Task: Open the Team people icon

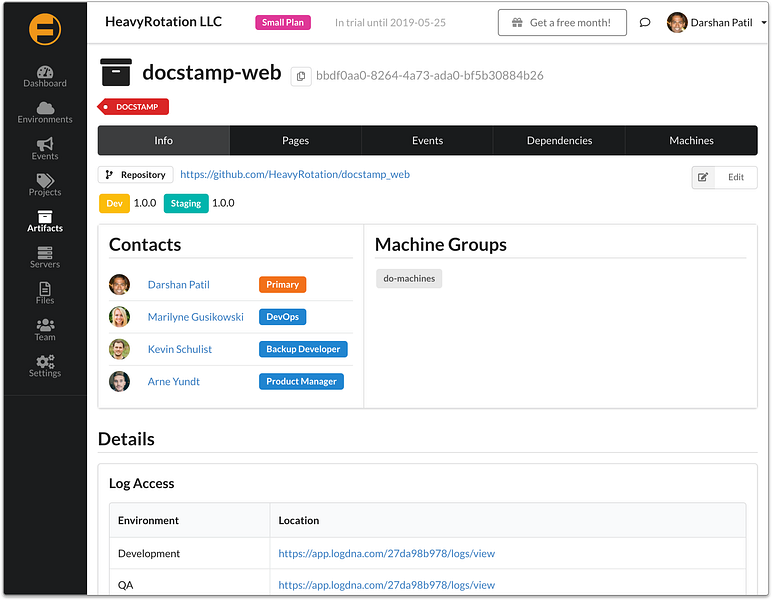Action: (x=45, y=325)
